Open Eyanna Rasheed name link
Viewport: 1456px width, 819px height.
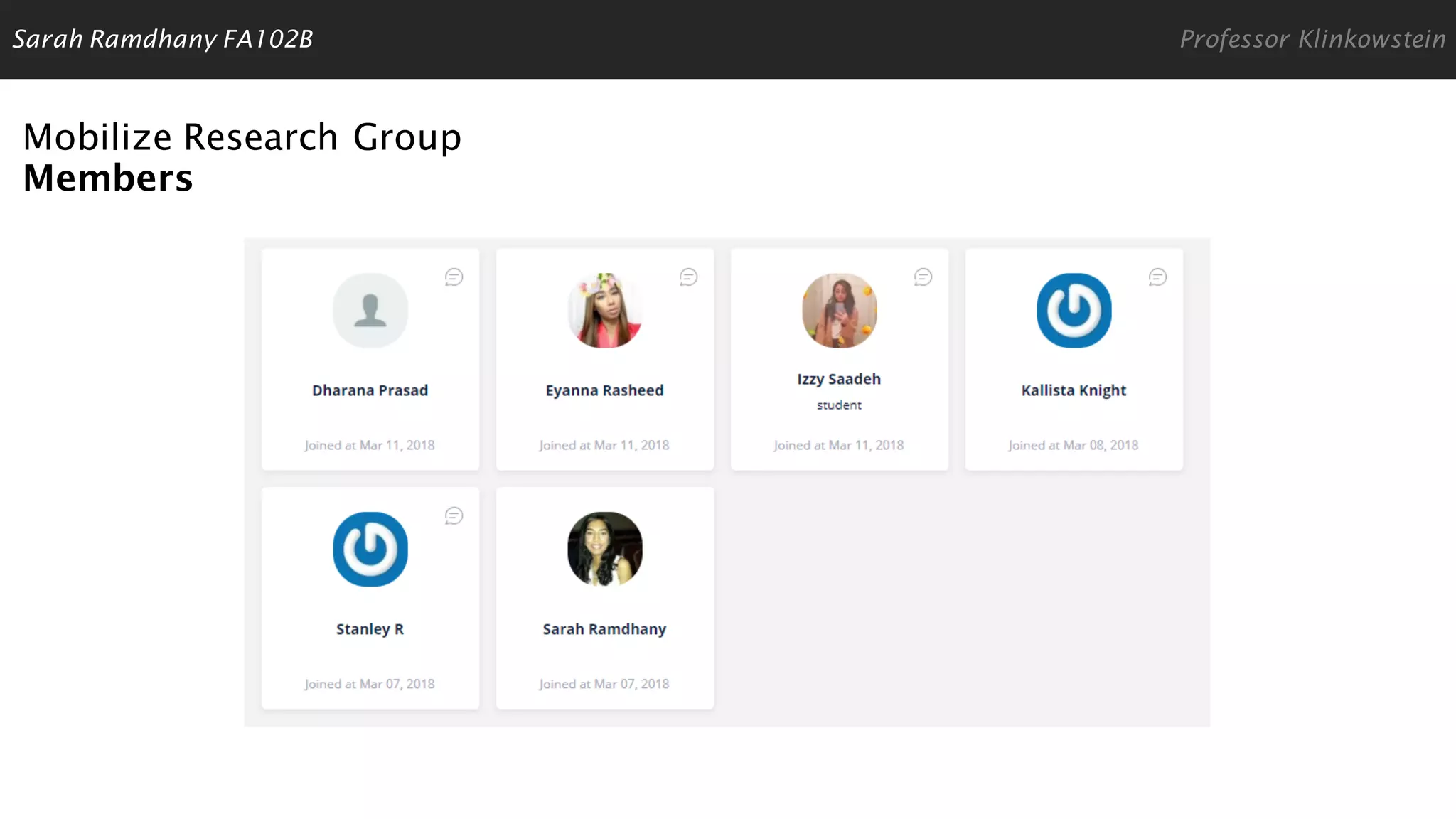(604, 390)
